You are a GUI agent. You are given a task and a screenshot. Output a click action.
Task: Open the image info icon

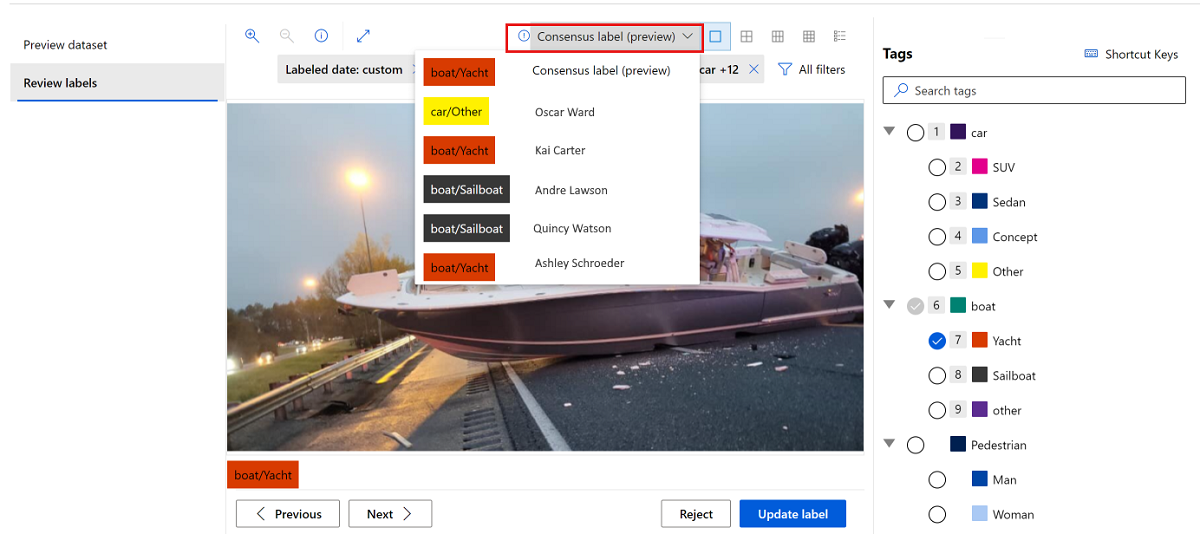tap(321, 36)
